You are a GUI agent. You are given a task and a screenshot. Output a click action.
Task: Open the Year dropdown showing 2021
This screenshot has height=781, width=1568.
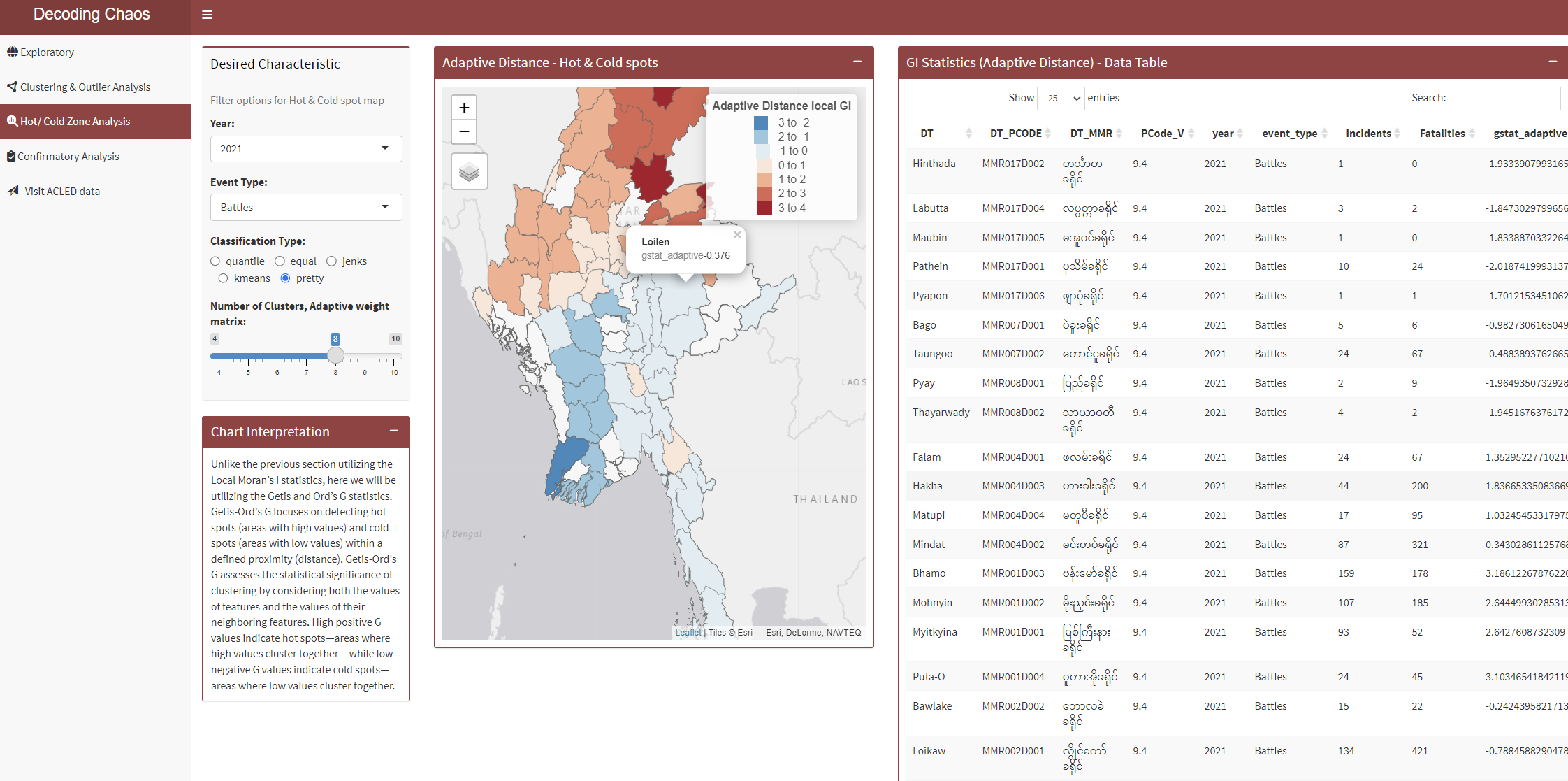305,149
